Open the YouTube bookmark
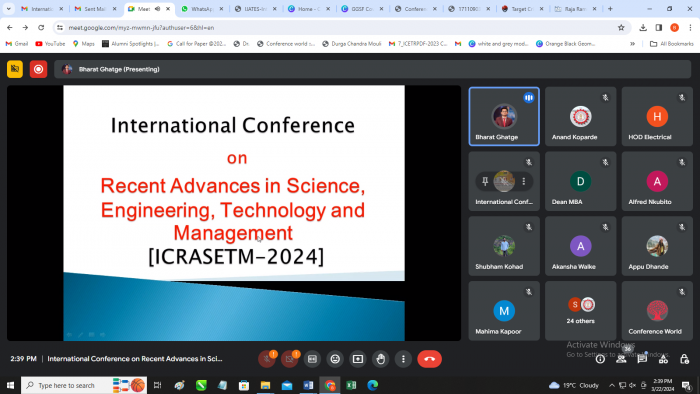This screenshot has height=394, width=700. [x=50, y=44]
